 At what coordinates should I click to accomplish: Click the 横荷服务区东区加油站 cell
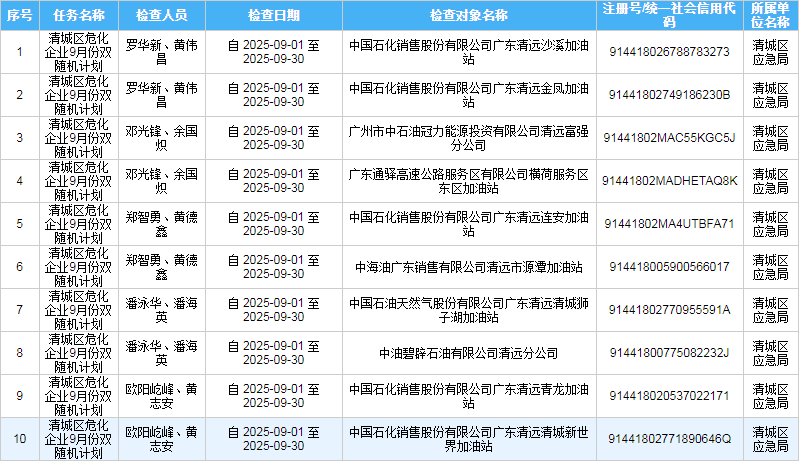pyautogui.click(x=468, y=181)
